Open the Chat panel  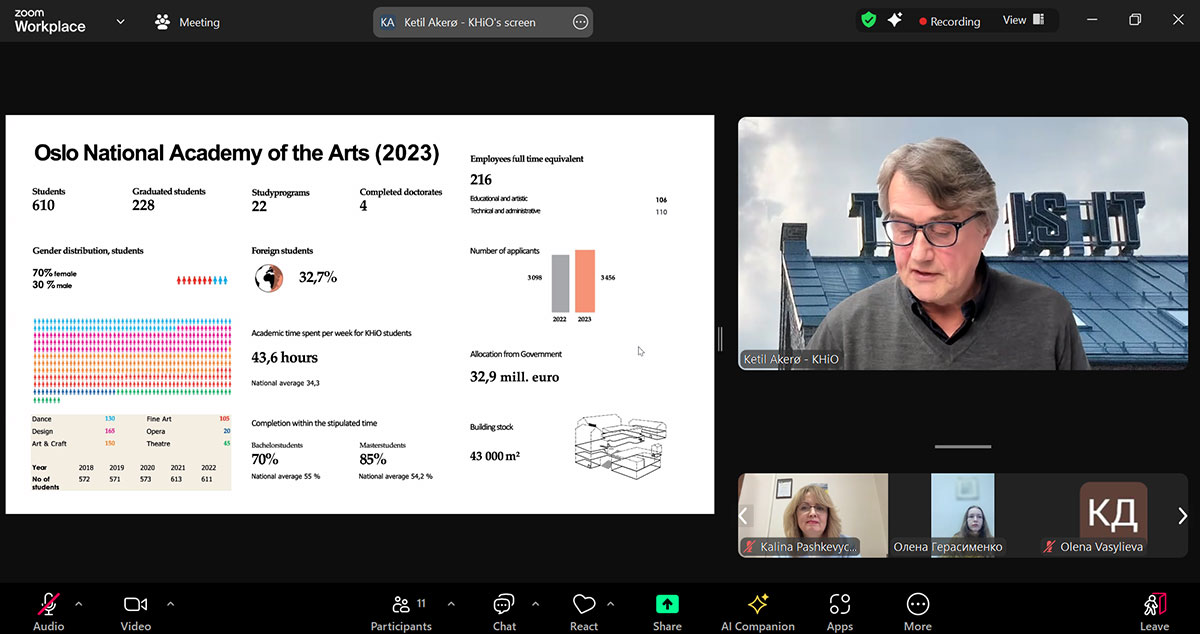pos(504,611)
